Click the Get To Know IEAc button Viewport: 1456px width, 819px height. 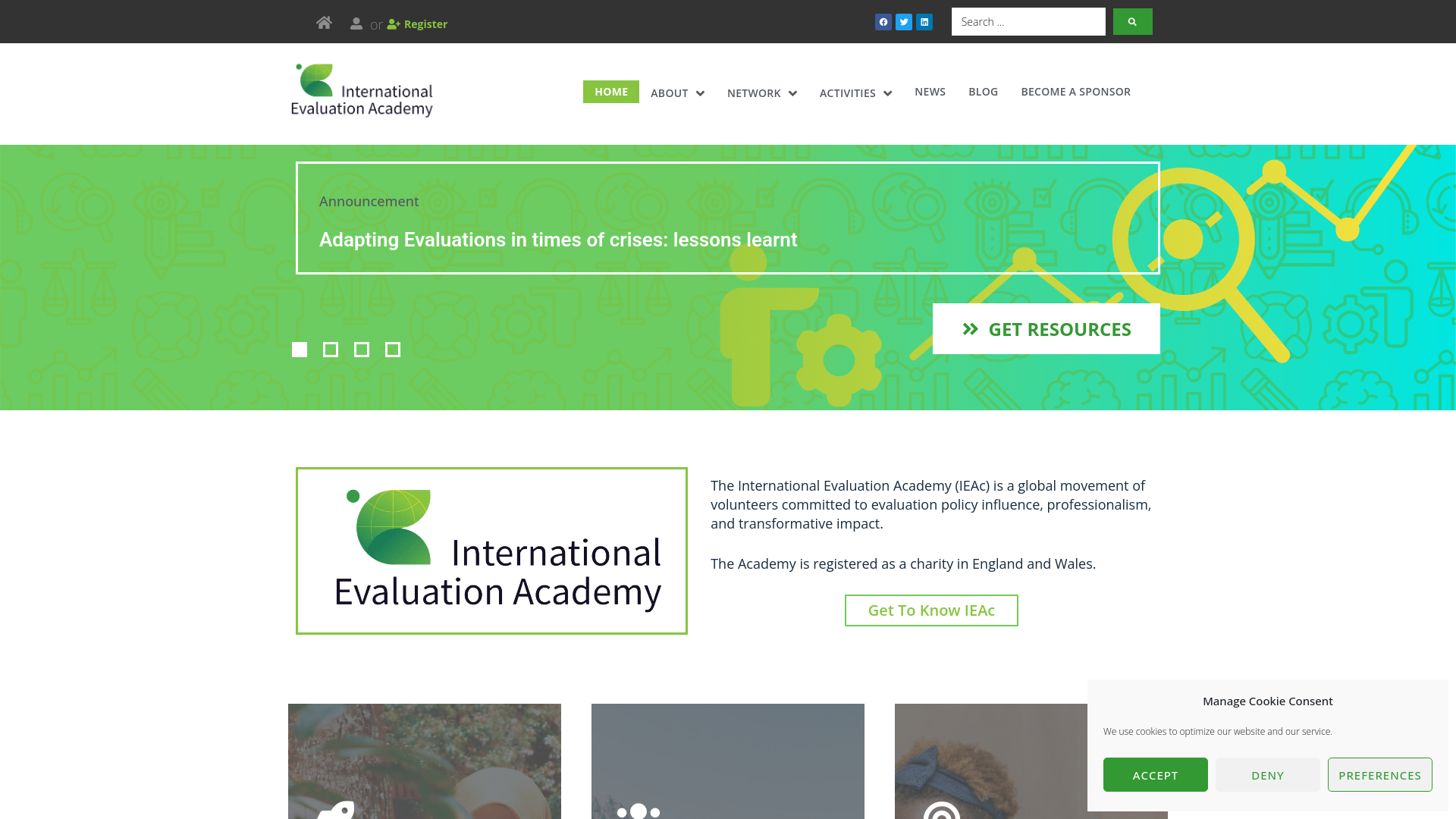(931, 610)
